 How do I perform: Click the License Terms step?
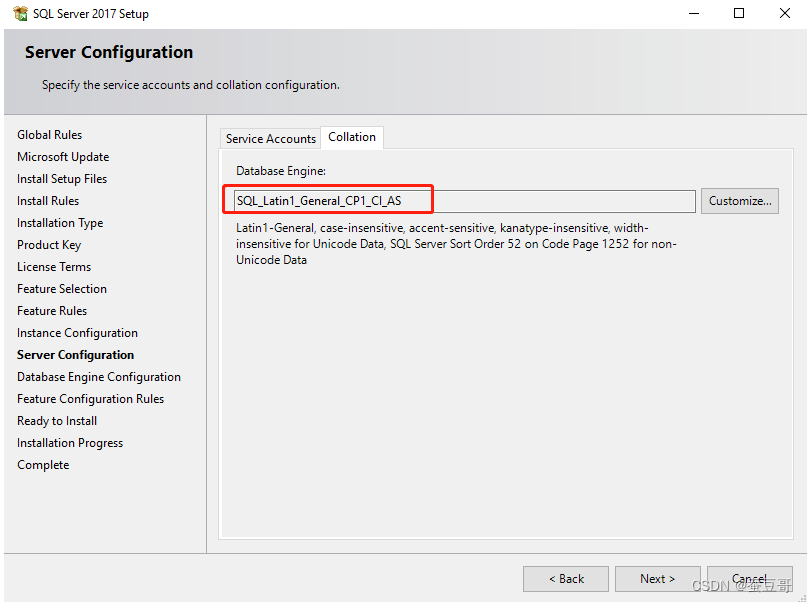click(x=54, y=267)
